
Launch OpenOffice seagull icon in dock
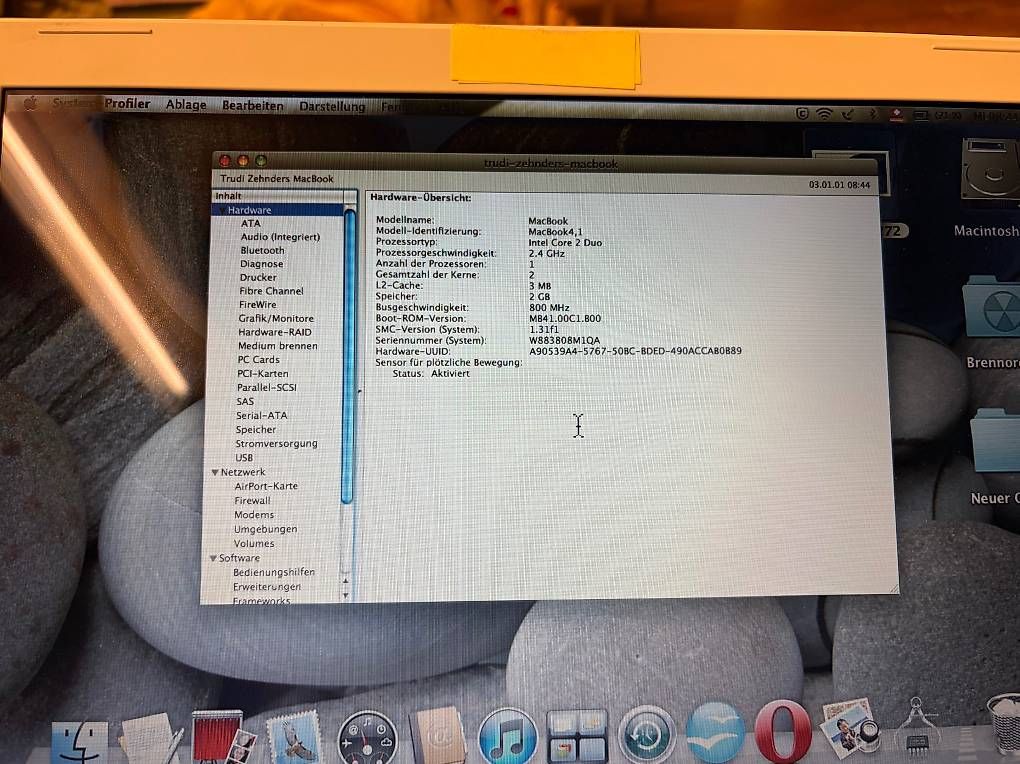(x=715, y=733)
